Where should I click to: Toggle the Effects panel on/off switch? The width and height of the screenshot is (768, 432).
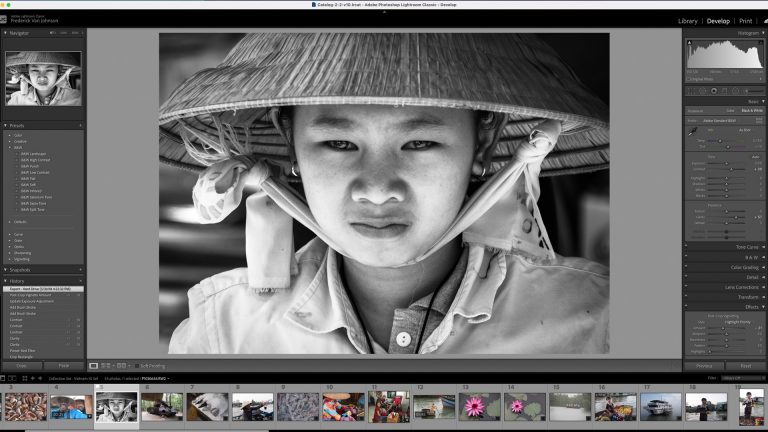click(x=686, y=307)
